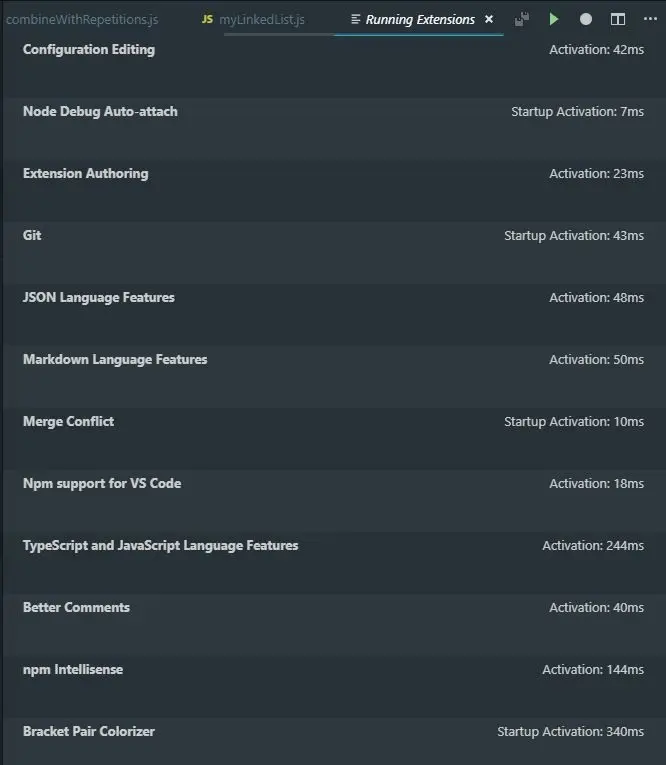Select JSON Language Features extension

coord(334,315)
